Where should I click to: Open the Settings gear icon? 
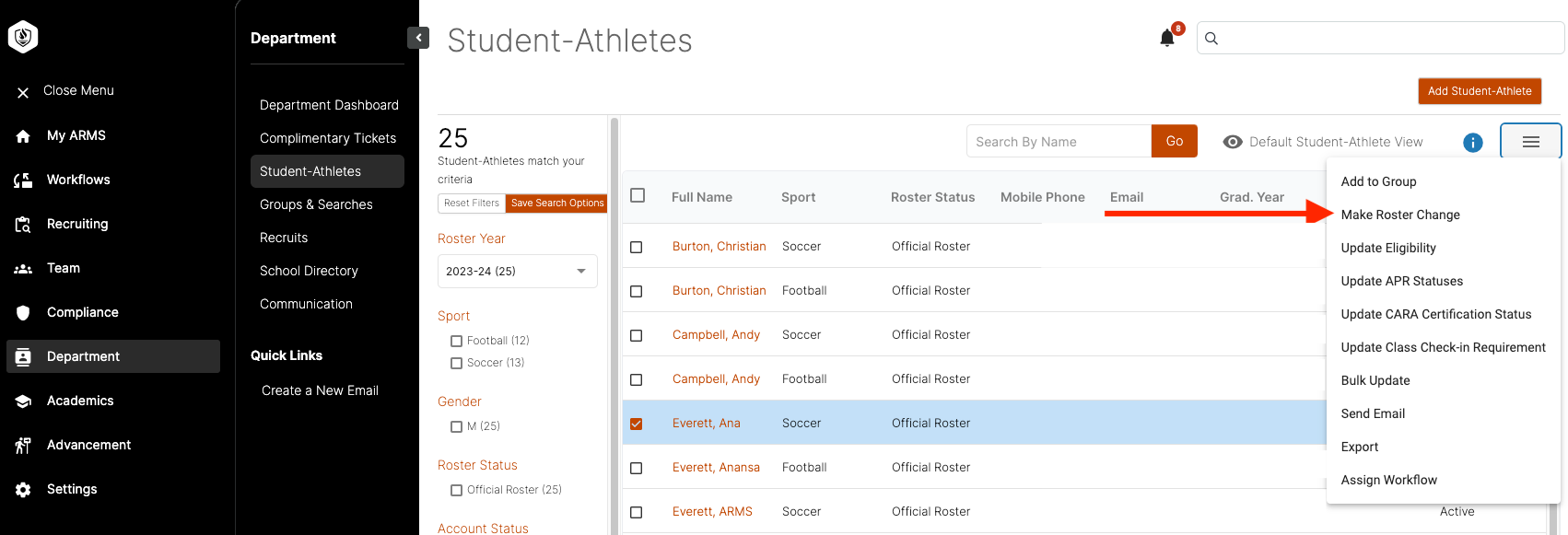[23, 490]
